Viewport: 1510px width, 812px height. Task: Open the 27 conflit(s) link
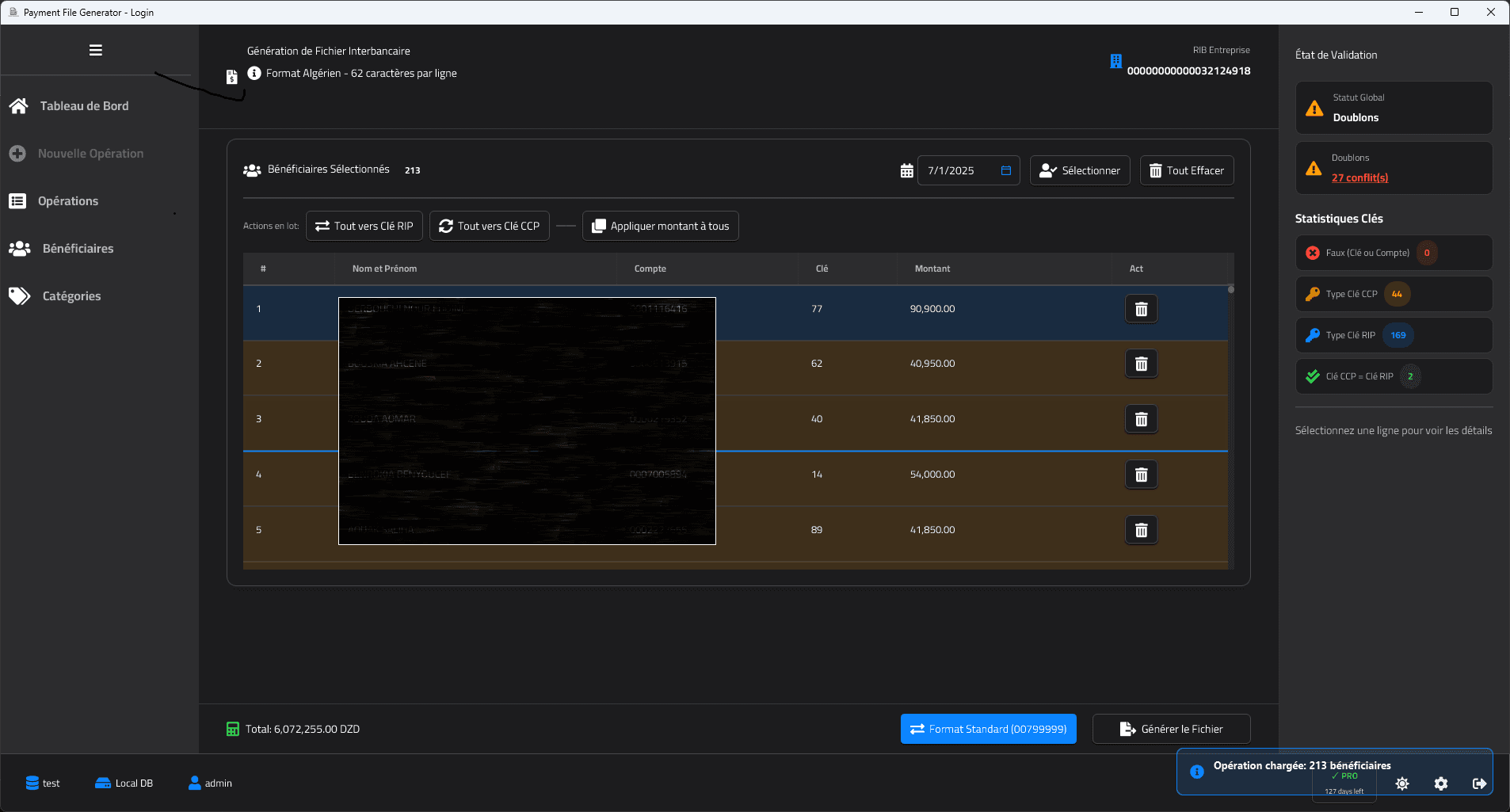[1359, 177]
